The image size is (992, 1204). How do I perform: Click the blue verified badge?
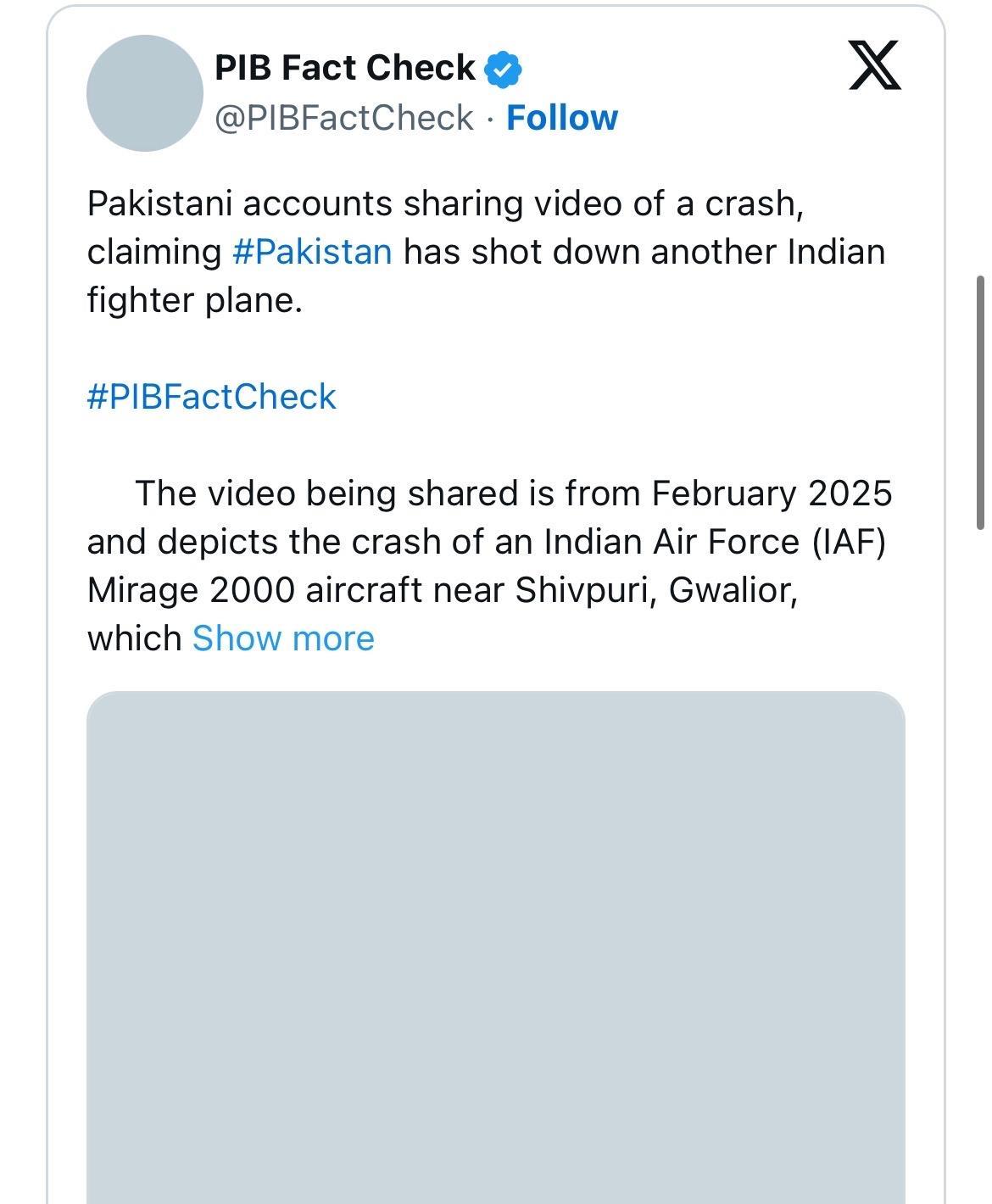[x=503, y=69]
